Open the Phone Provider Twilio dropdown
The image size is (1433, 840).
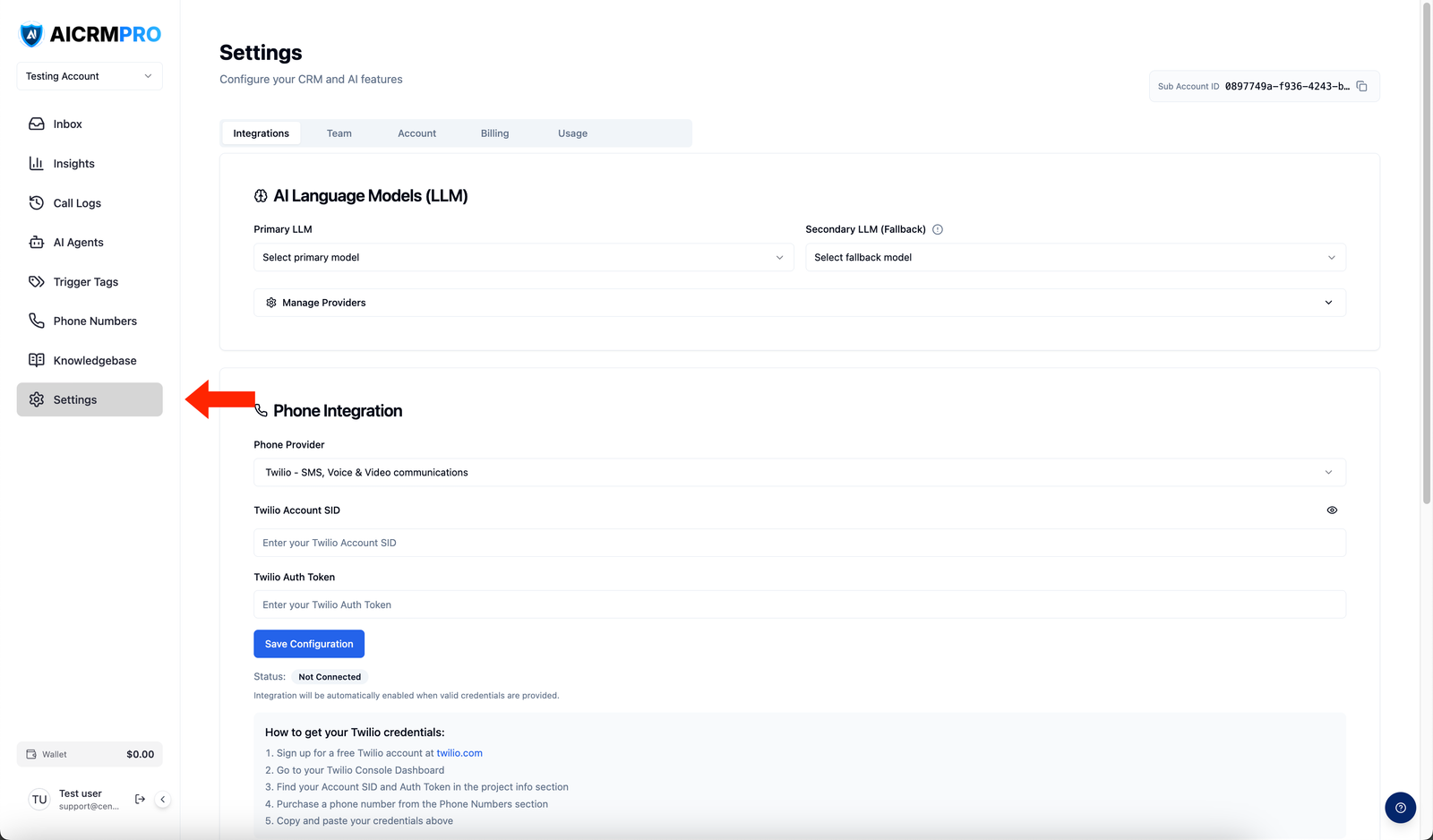799,472
